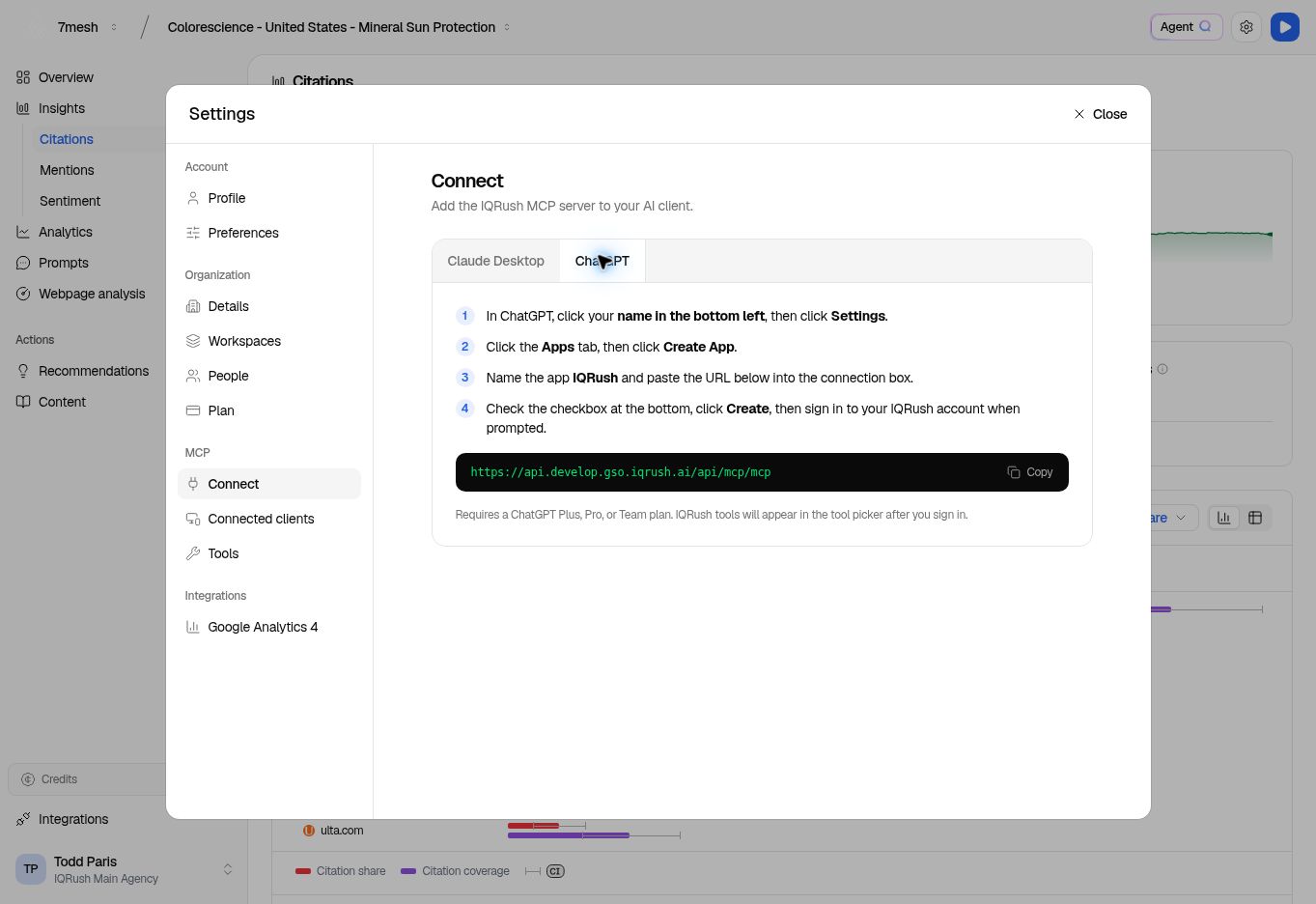Click the Credits button in the left sidebar
The image size is (1316, 904).
coord(87,779)
